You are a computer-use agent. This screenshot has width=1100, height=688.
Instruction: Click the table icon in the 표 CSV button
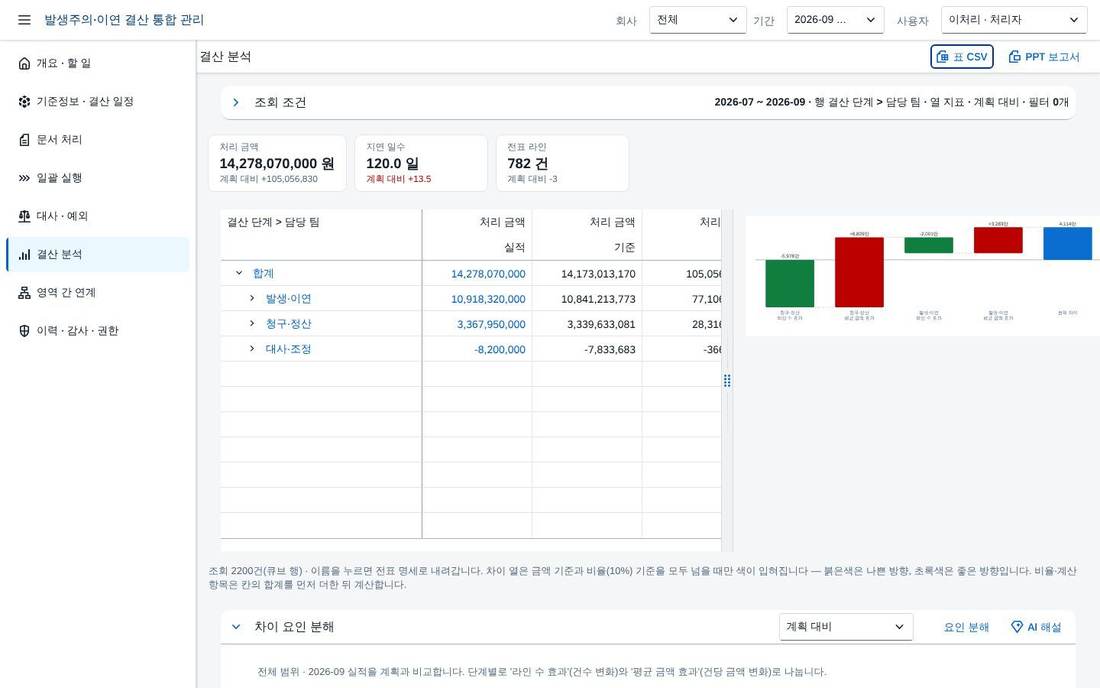(x=943, y=57)
